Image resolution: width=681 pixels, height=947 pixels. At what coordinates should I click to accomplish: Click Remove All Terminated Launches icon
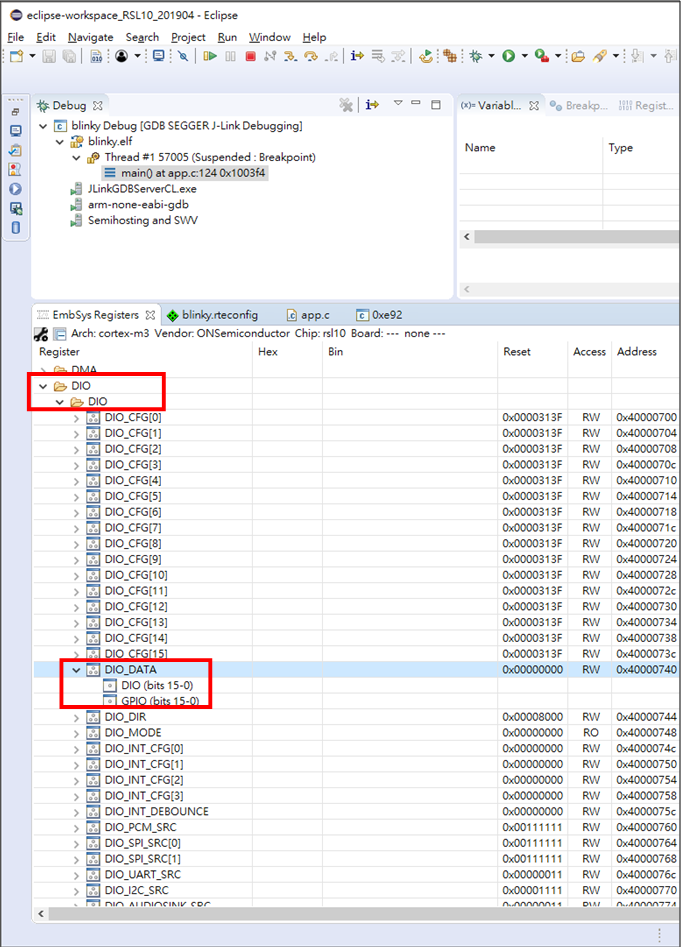click(345, 105)
